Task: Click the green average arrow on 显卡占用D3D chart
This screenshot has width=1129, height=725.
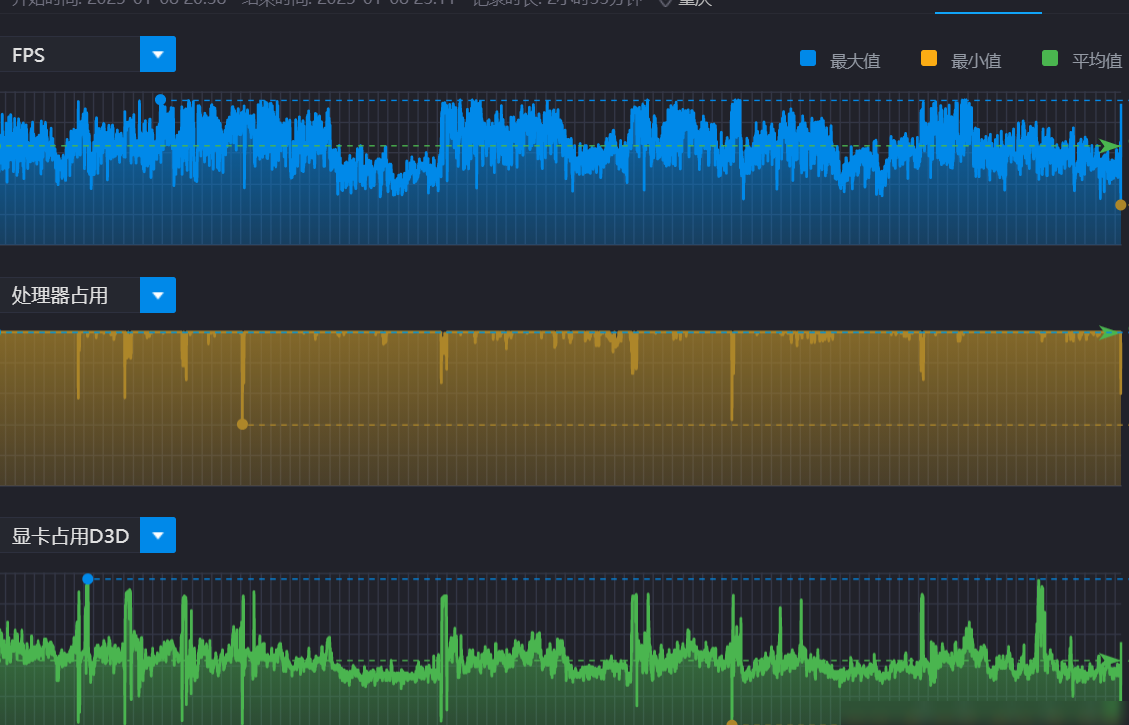Action: click(x=1110, y=659)
